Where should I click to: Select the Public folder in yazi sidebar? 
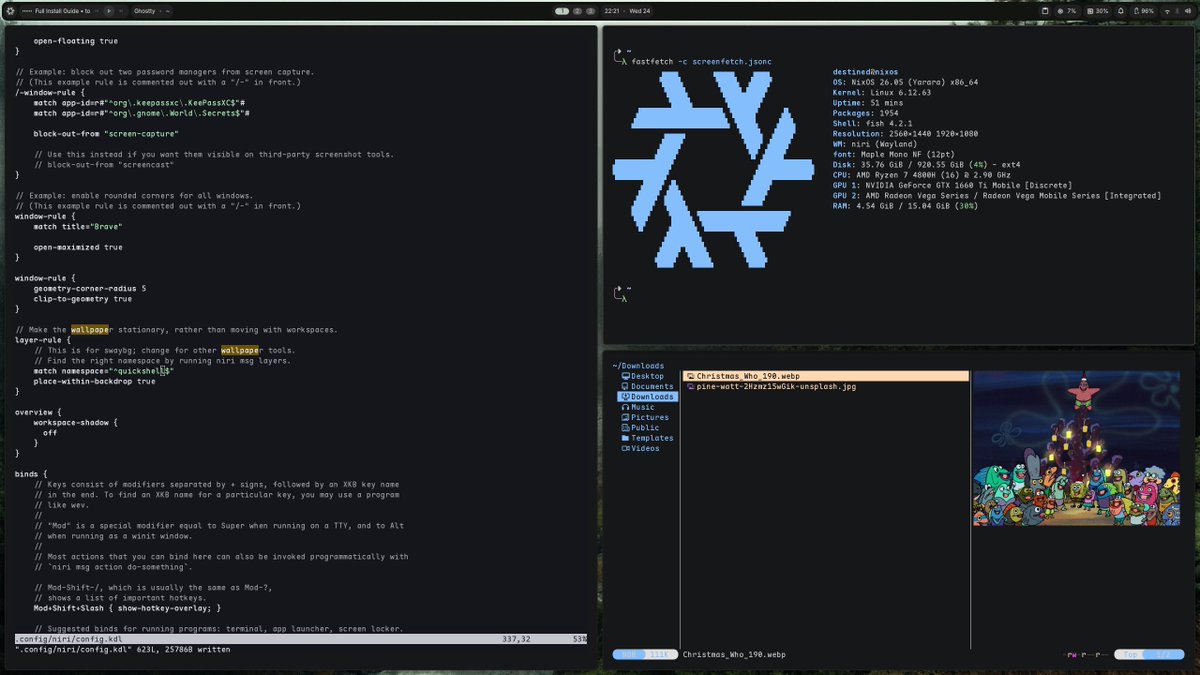639,427
